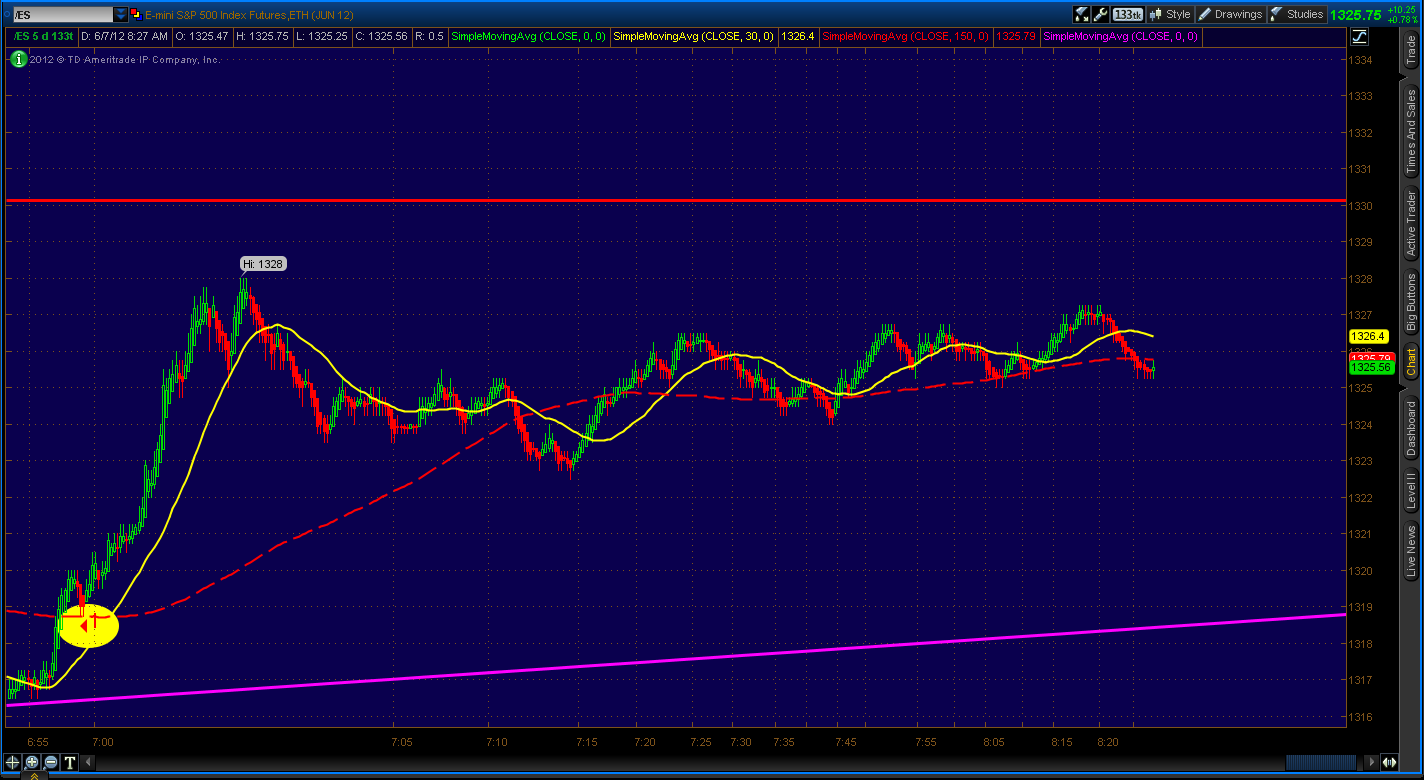The height and width of the screenshot is (780, 1424).
Task: Click the /ES symbol input field
Action: coord(62,15)
